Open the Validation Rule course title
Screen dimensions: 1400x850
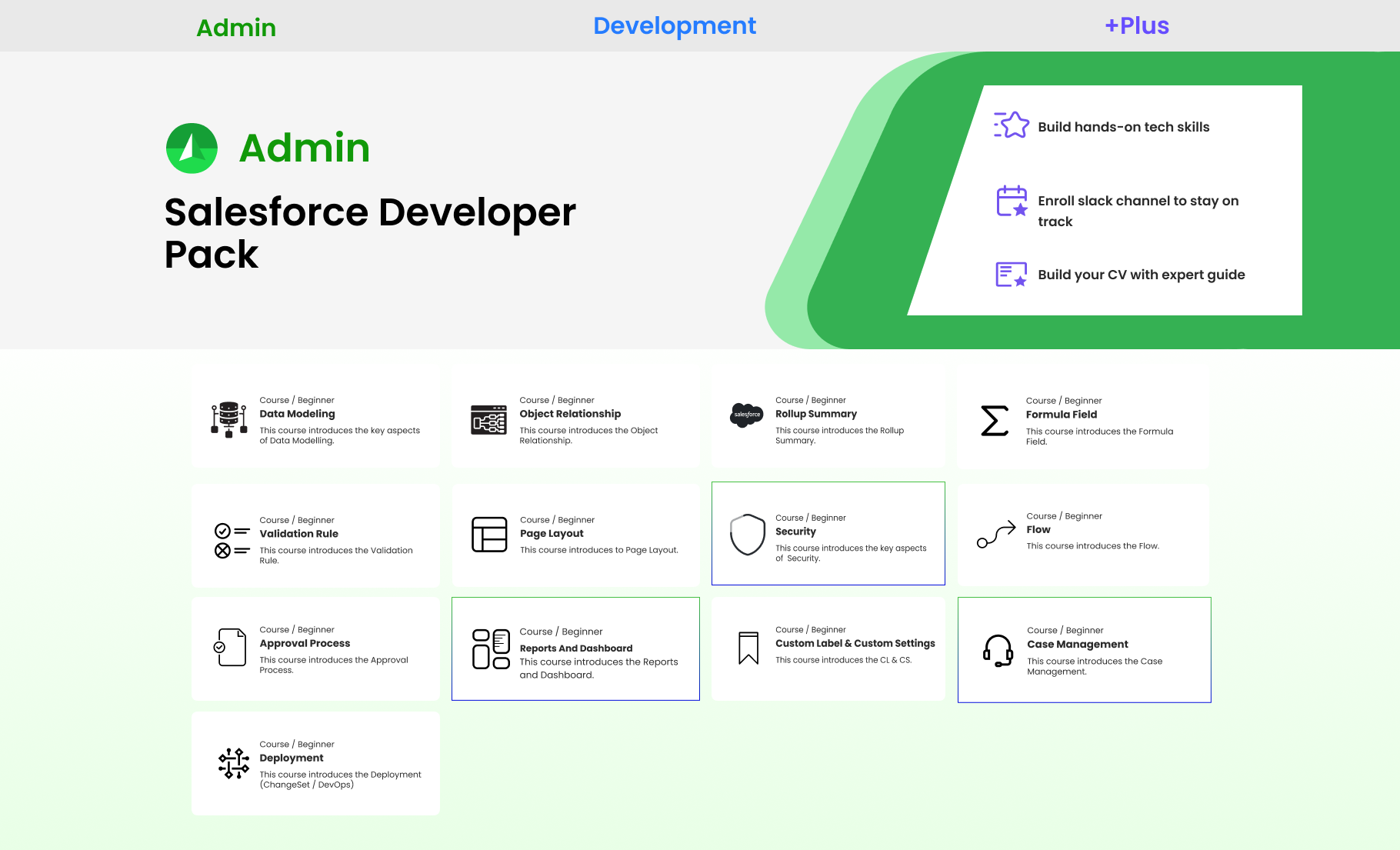pyautogui.click(x=298, y=534)
